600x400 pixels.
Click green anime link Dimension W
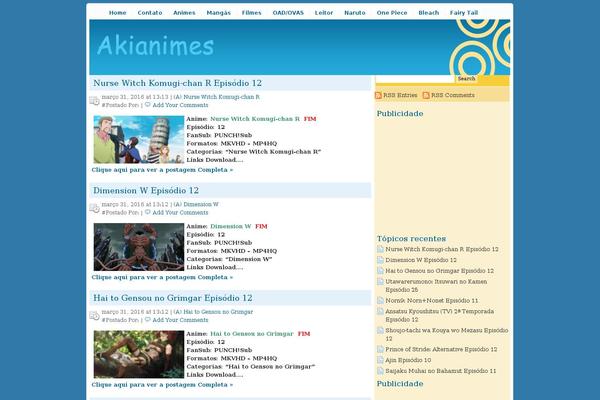231,227
